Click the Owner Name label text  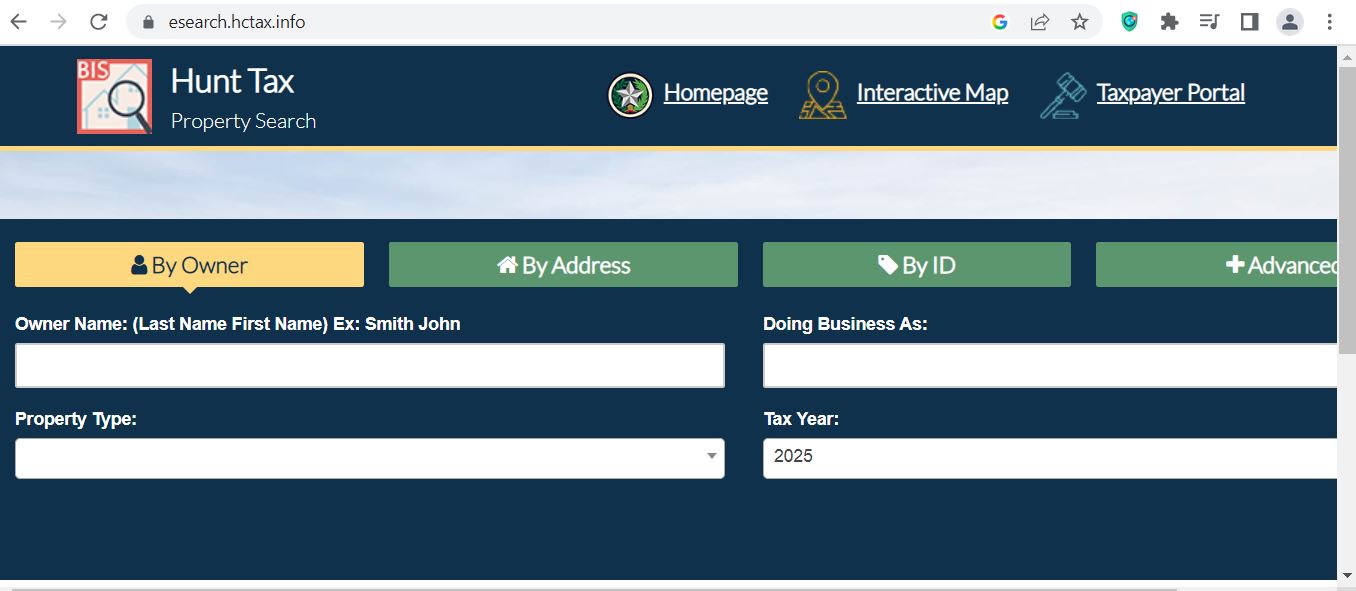click(x=238, y=324)
